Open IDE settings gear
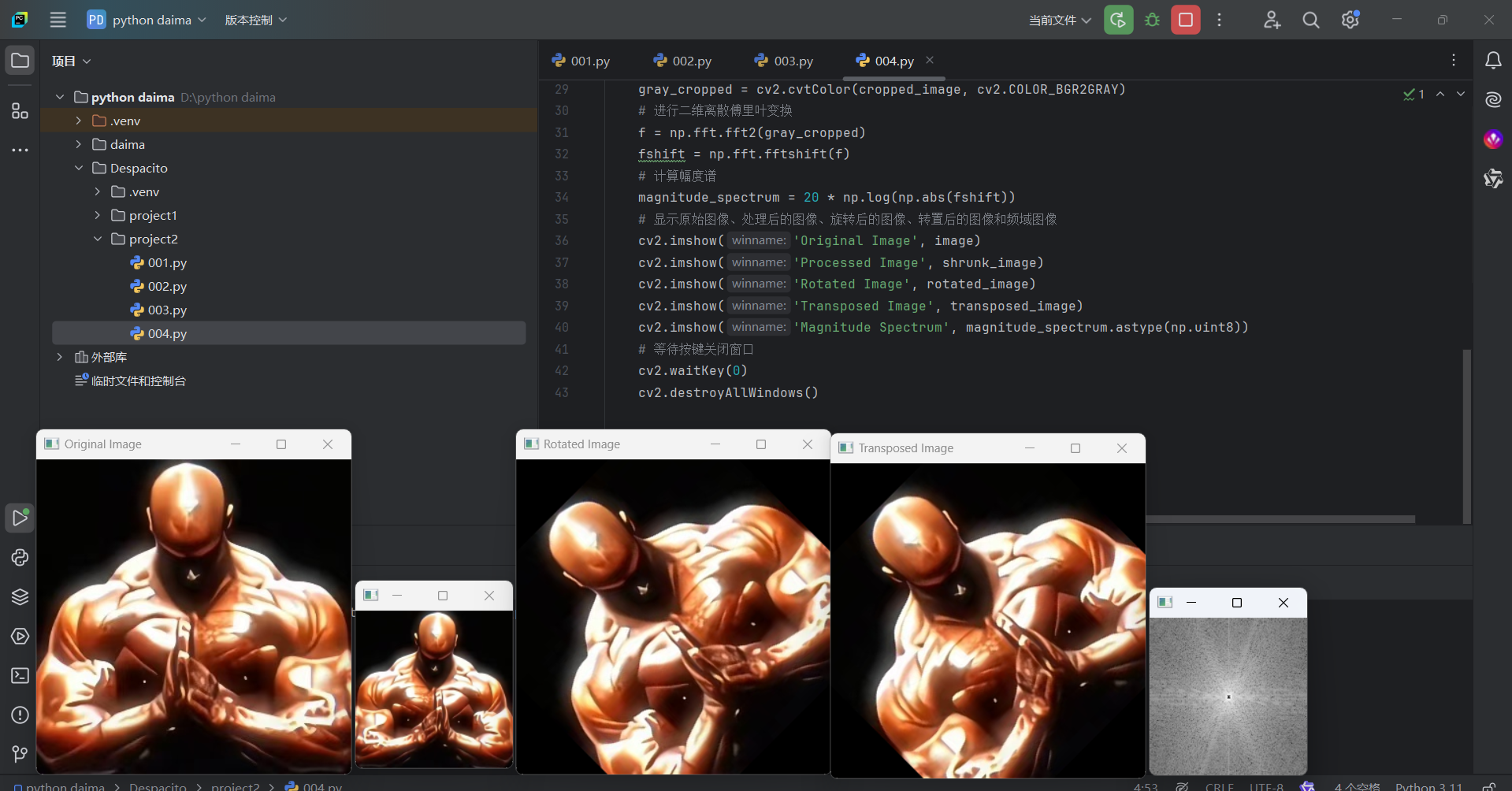Viewport: 1512px width, 791px height. coord(1350,20)
